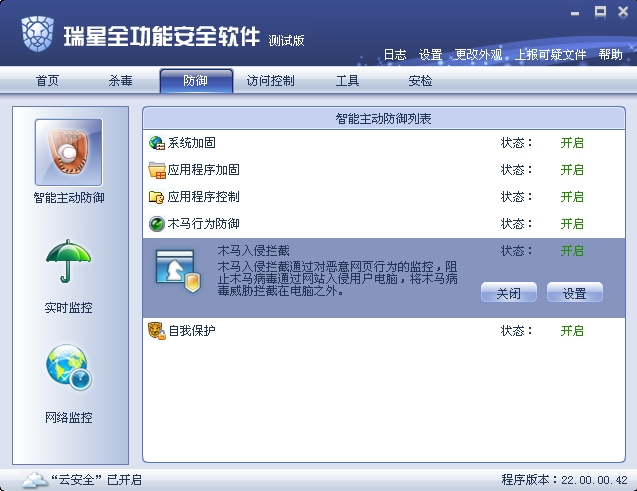Select the 防御 tab
The image size is (637, 491).
(196, 81)
